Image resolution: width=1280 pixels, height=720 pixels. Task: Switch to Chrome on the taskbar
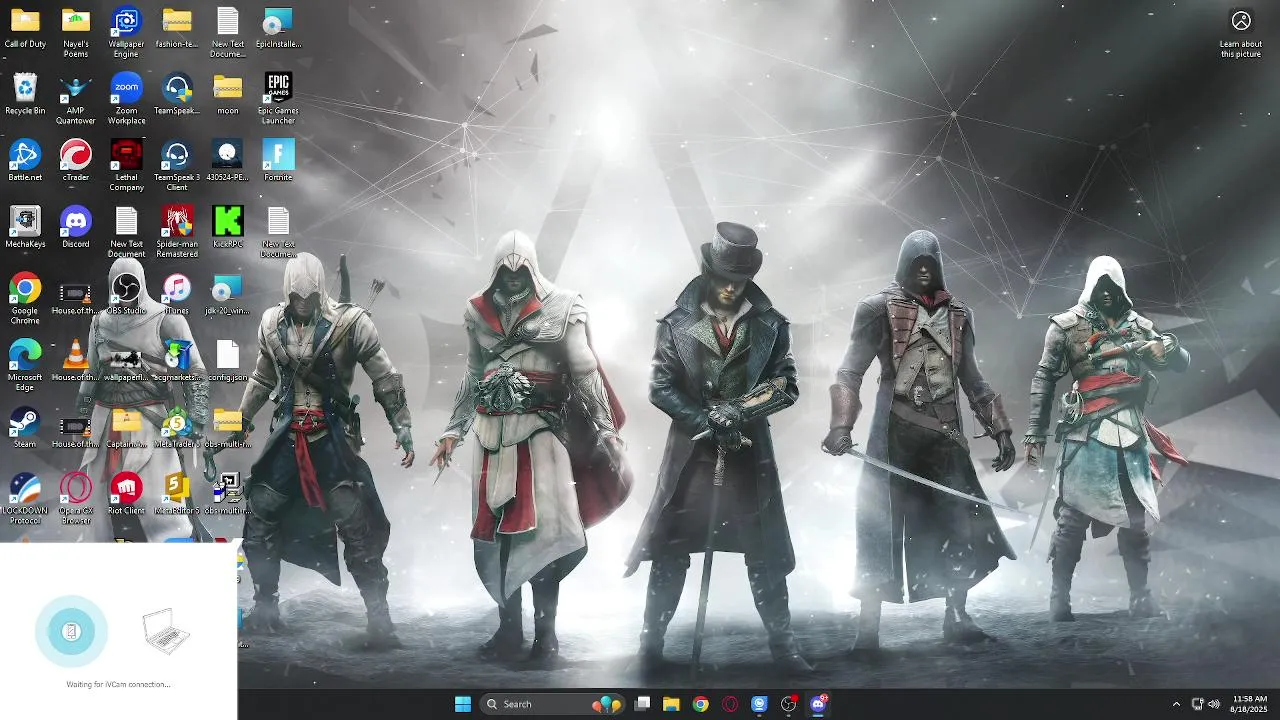[701, 704]
